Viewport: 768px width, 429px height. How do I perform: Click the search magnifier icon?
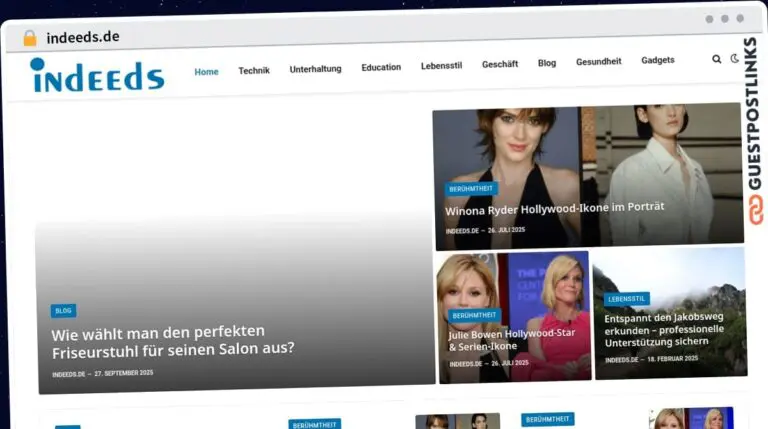tap(716, 59)
